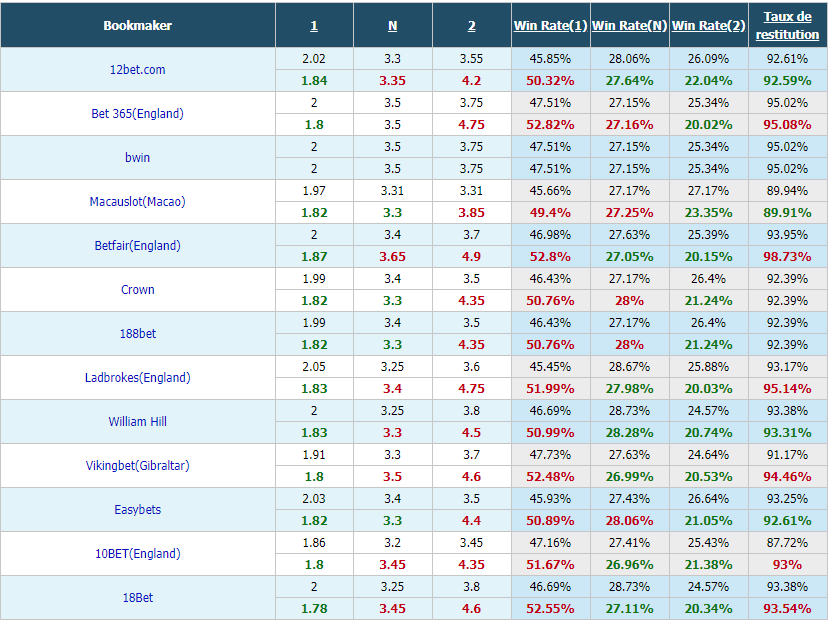Select the 87.72% restitution rate for 10BET
828x620 pixels.
pyautogui.click(x=787, y=542)
